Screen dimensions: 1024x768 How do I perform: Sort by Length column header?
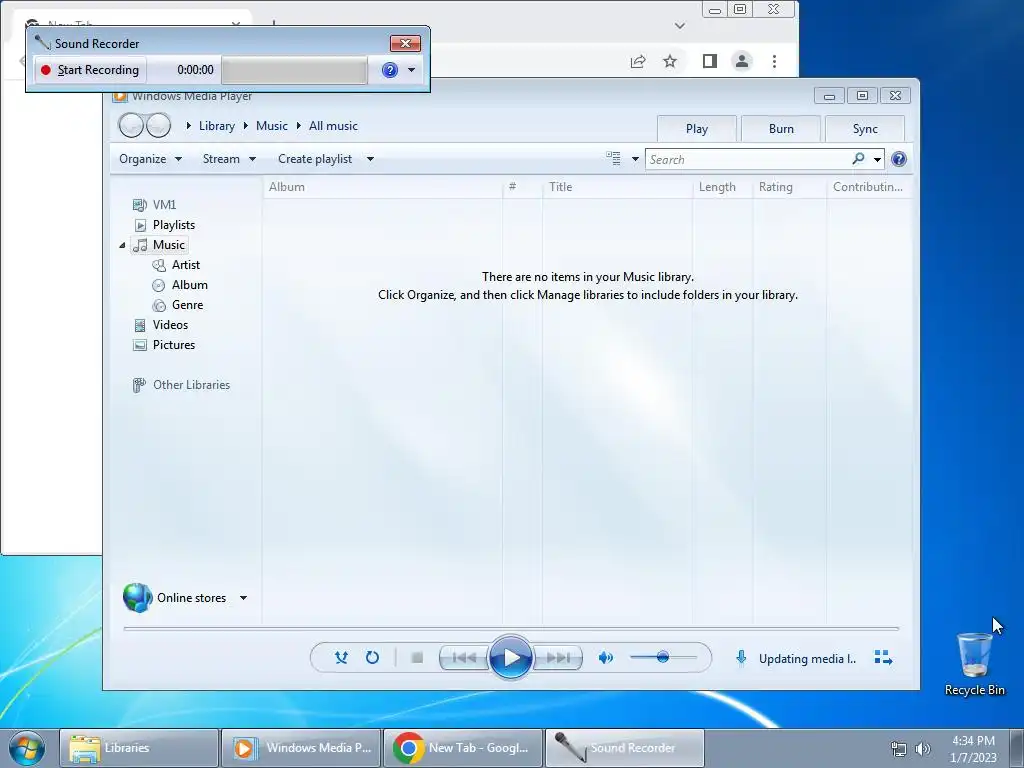tap(723, 187)
